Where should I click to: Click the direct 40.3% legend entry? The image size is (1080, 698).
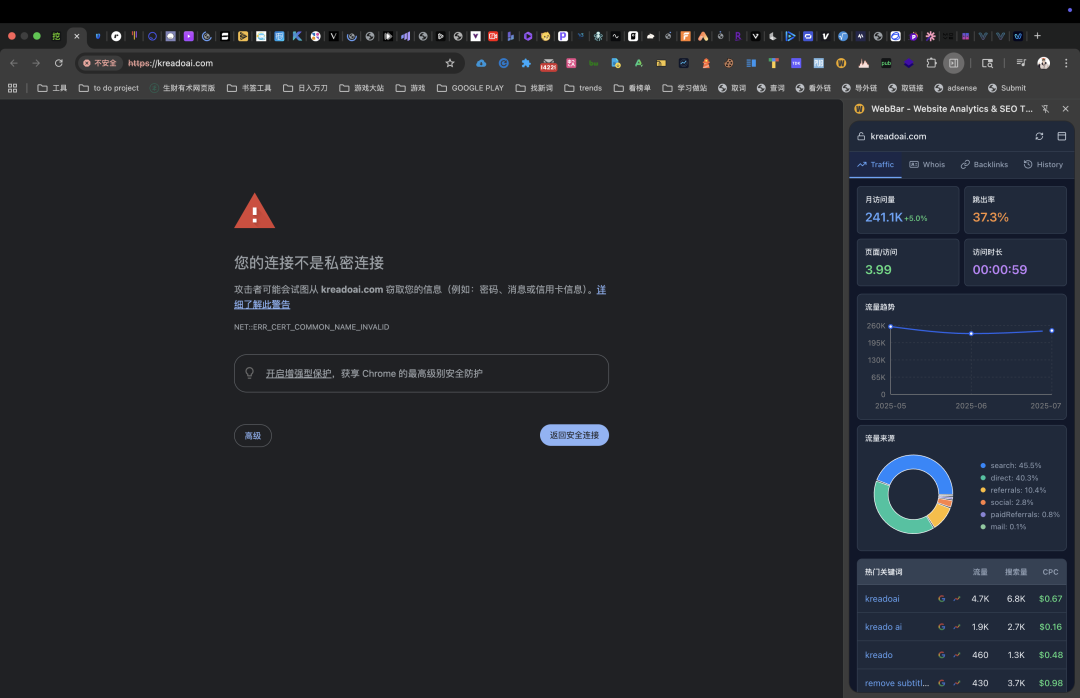[1010, 478]
